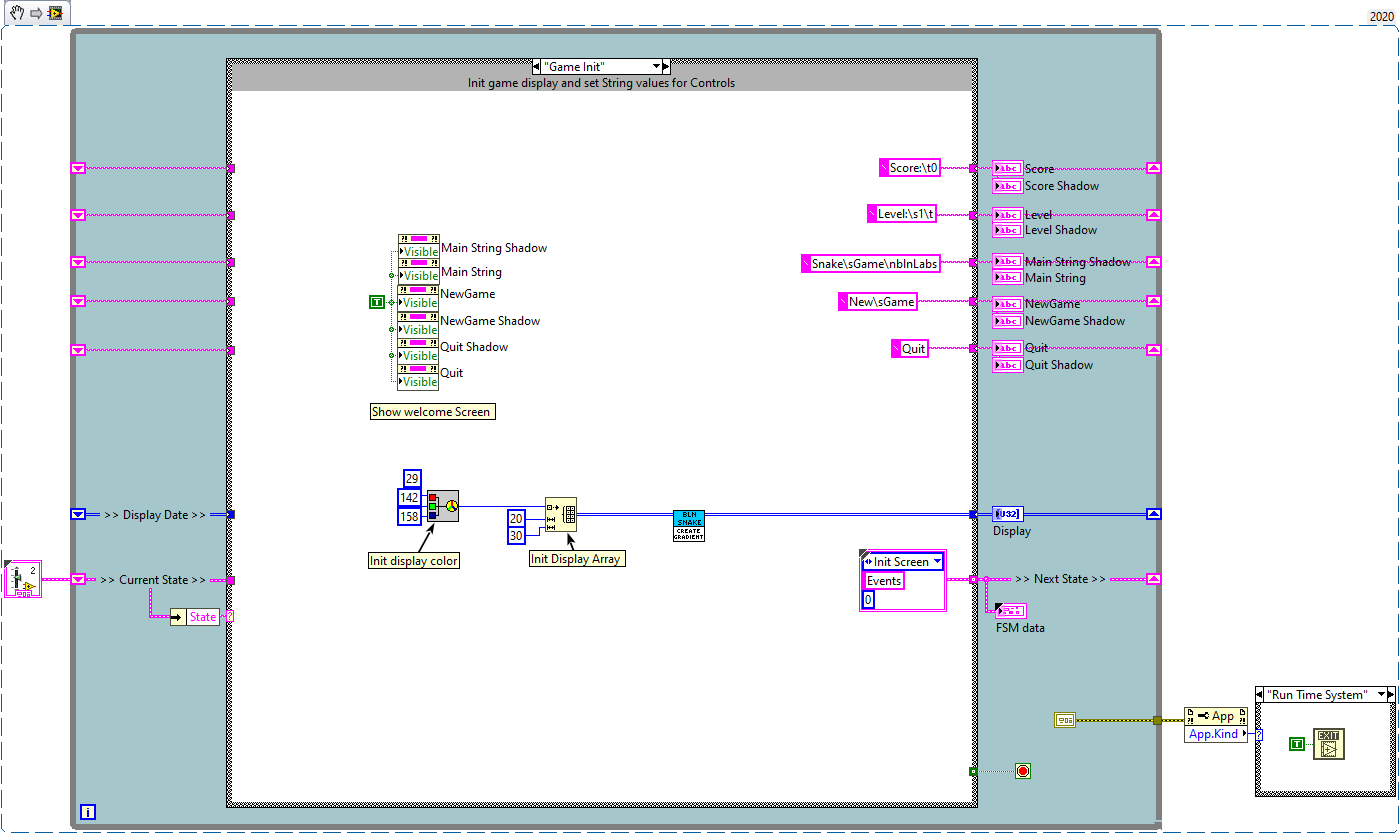Toggle the True constant wired to Visible nodes
Screen dimensions: 1400x834
coord(377,302)
